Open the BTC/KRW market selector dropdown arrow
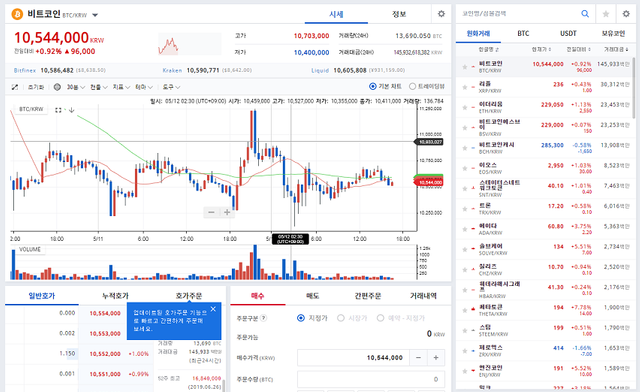 click(x=95, y=15)
